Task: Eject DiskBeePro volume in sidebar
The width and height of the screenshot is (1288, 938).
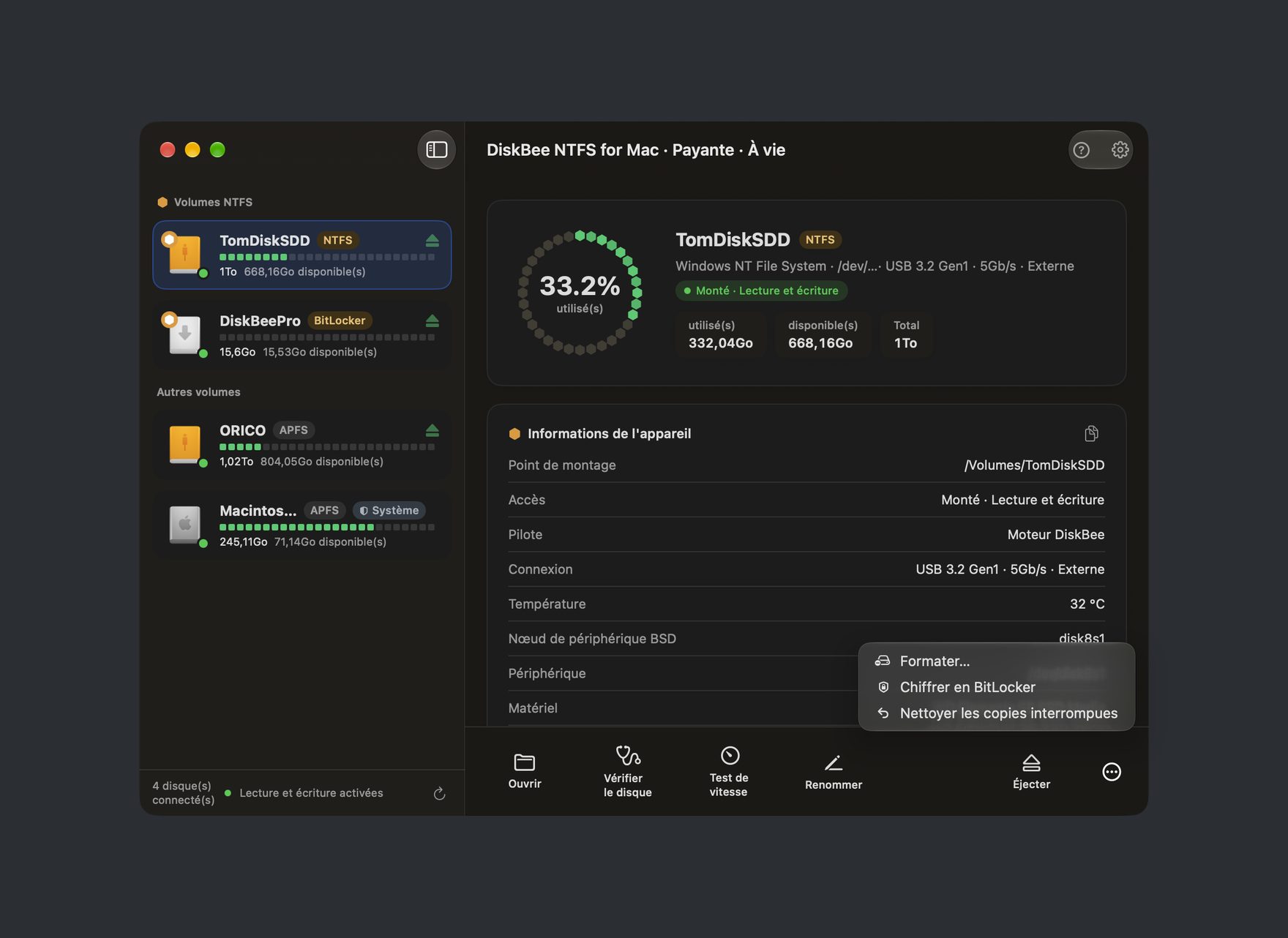Action: pos(433,320)
